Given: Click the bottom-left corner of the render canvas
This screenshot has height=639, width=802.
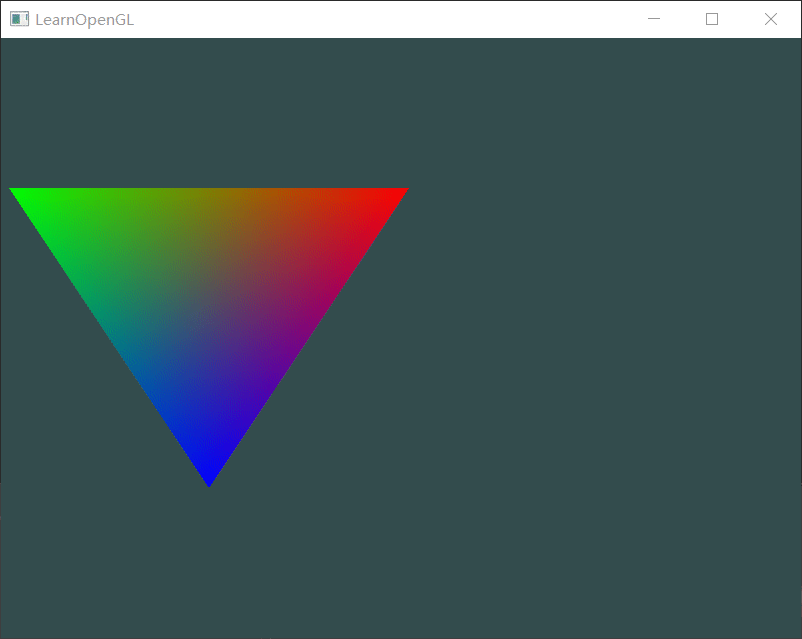Looking at the screenshot, I should click(x=5, y=633).
